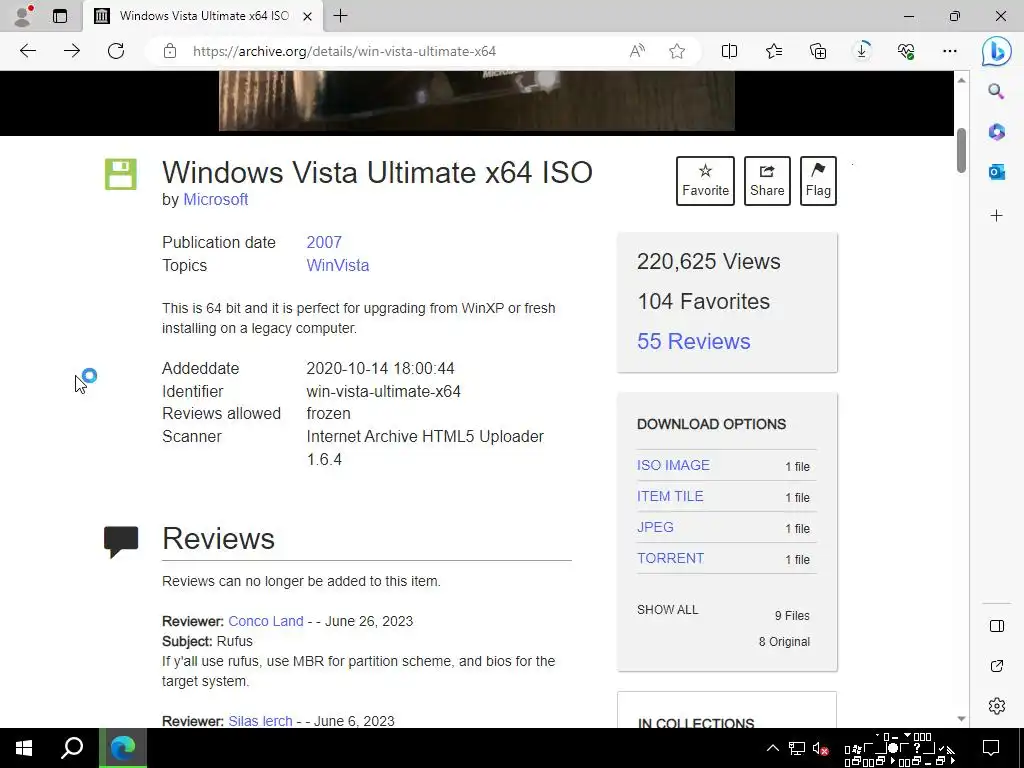The height and width of the screenshot is (768, 1024).
Task: Open a new tab with plus button
Action: (x=340, y=16)
